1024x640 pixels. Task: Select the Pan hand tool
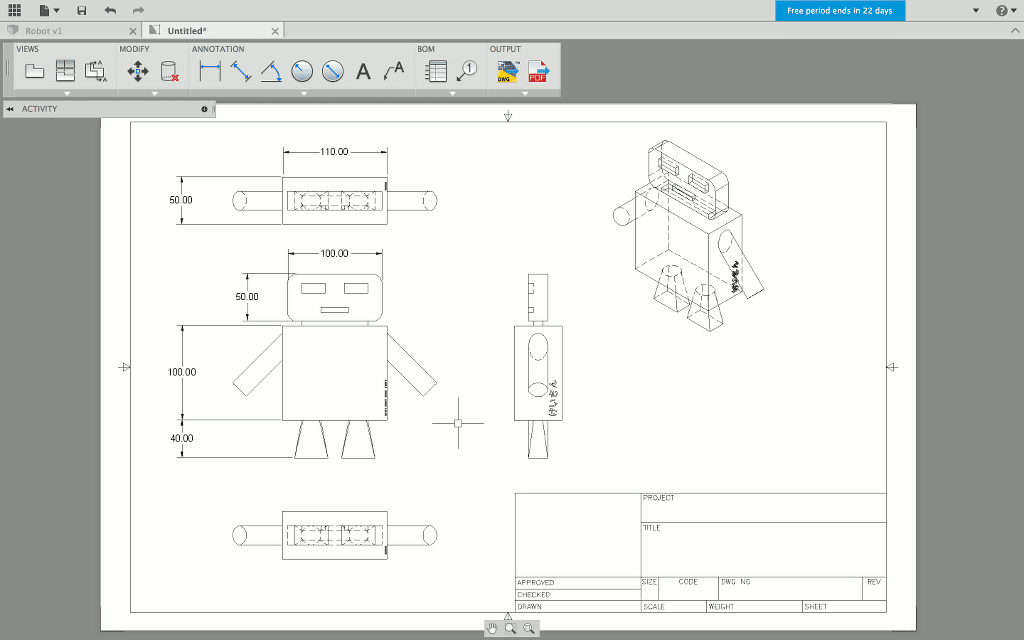492,628
